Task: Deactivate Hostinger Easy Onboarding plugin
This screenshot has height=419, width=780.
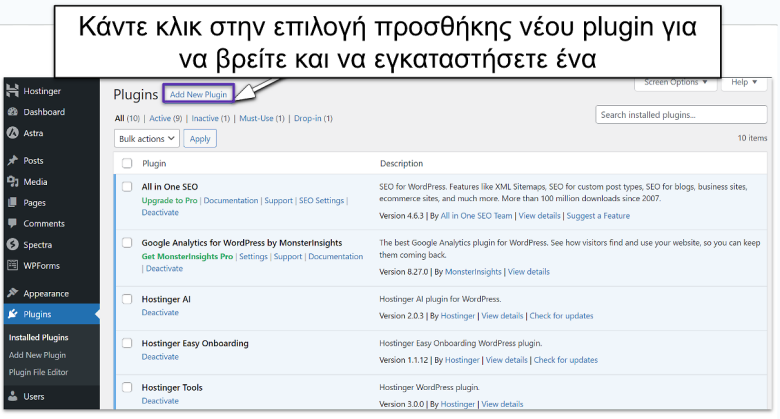Action: (160, 357)
